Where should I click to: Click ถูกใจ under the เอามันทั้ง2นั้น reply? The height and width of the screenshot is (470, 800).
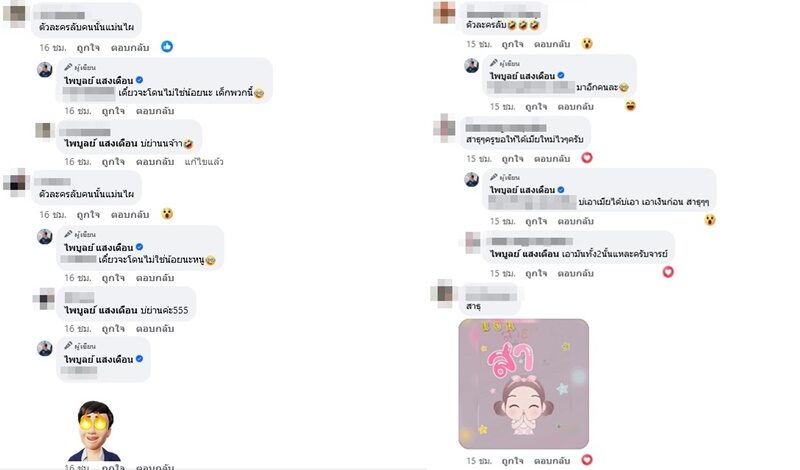pos(536,274)
